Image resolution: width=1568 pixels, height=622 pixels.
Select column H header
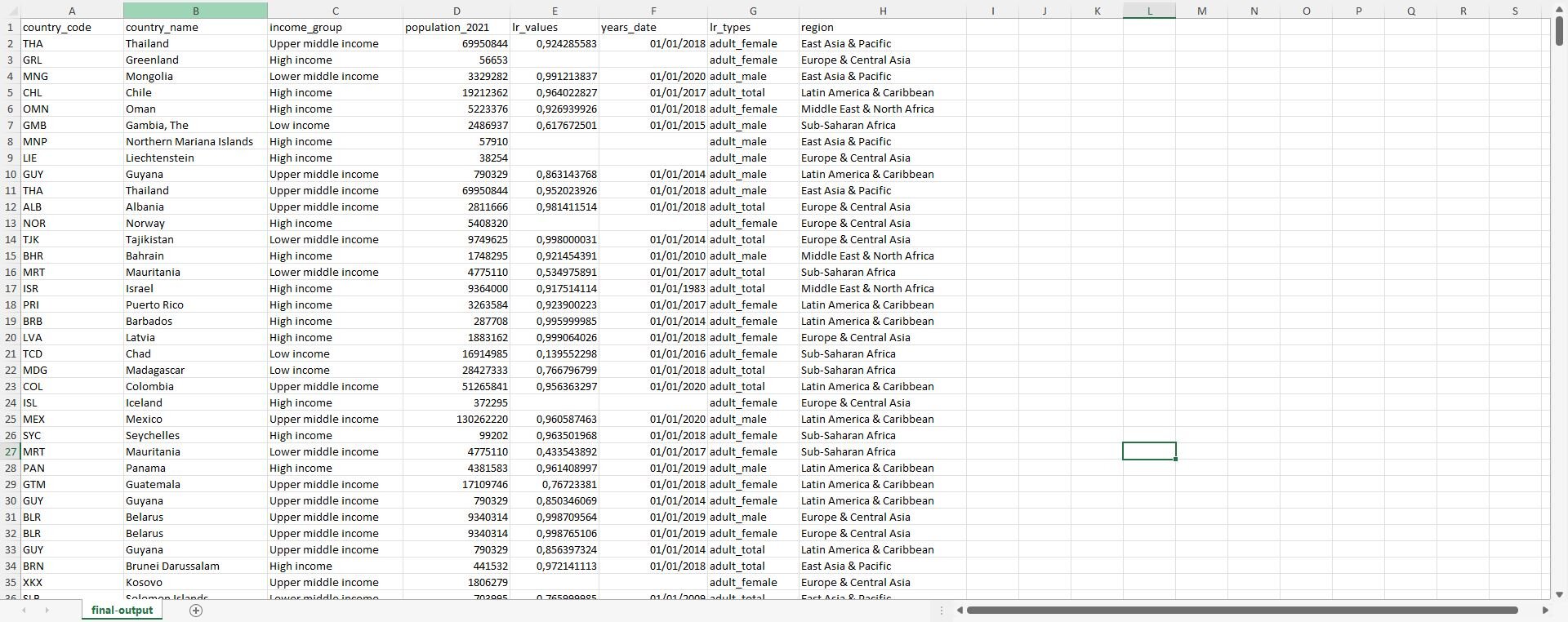(883, 11)
